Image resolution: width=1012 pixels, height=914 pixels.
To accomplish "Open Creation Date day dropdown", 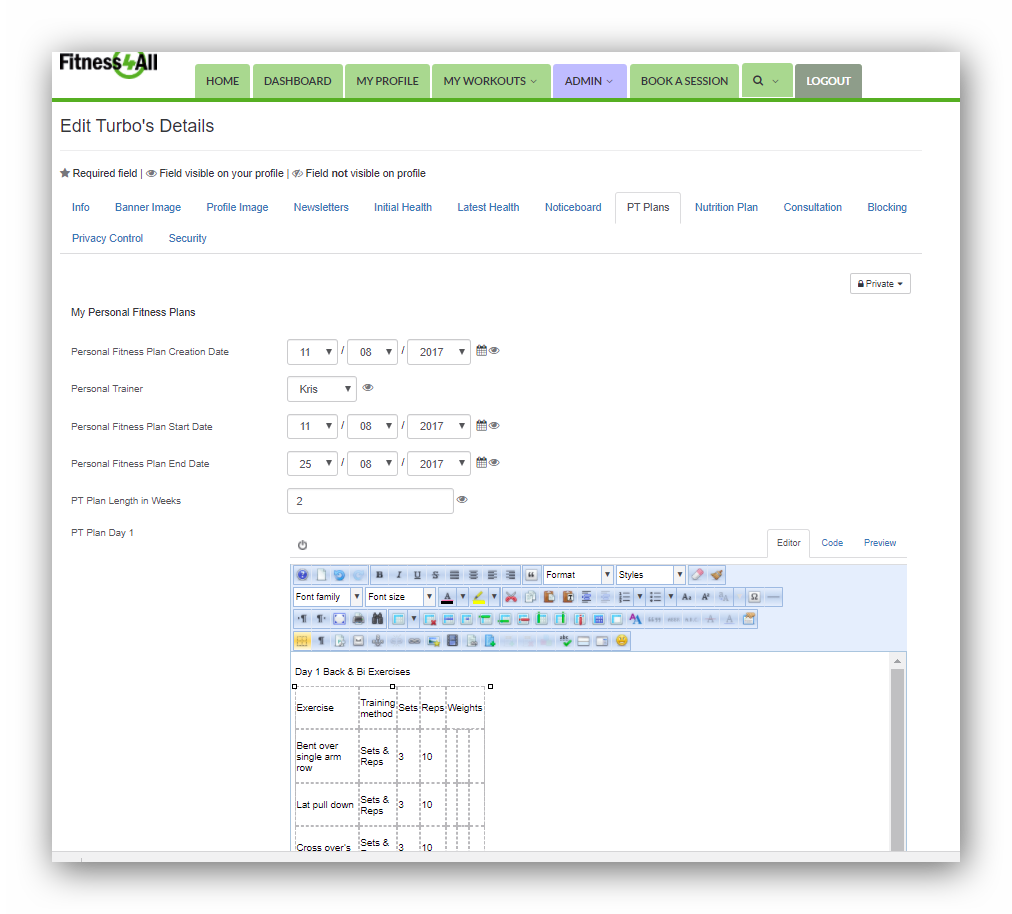I will 312,352.
